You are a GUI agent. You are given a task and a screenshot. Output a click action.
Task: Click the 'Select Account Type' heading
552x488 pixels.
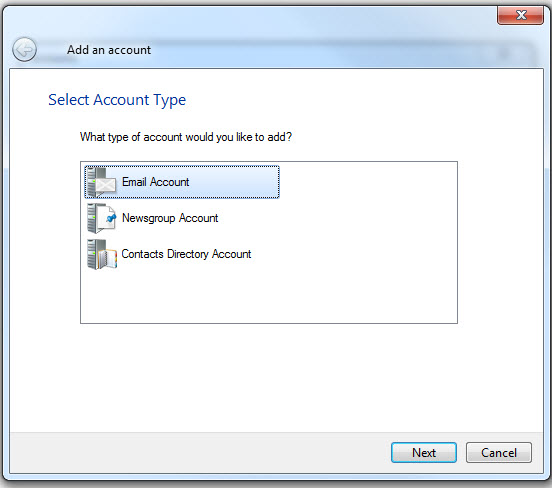point(117,100)
